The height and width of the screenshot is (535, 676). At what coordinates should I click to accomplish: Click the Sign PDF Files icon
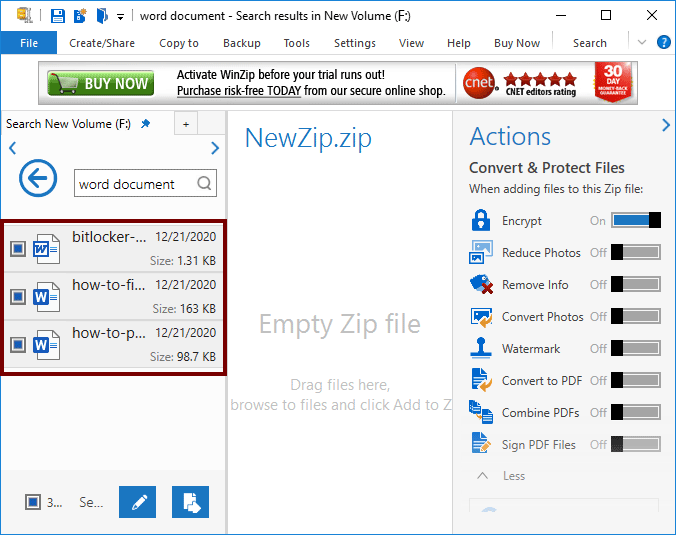point(481,443)
